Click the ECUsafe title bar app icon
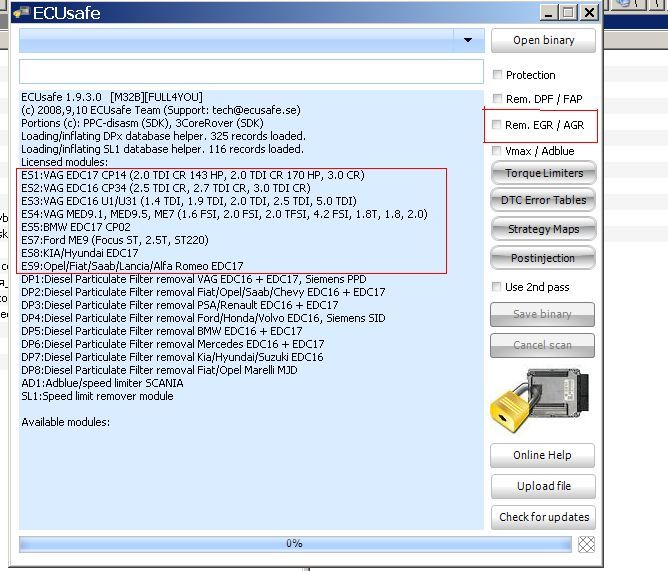The width and height of the screenshot is (668, 571). (21, 13)
